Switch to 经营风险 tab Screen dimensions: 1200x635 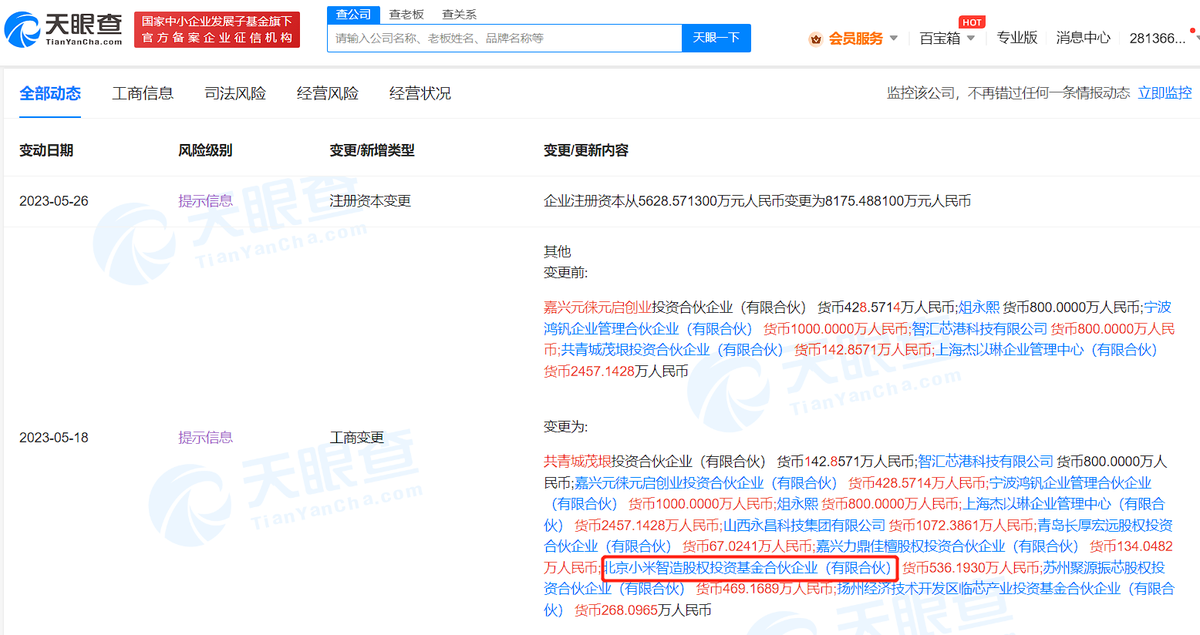(x=327, y=93)
